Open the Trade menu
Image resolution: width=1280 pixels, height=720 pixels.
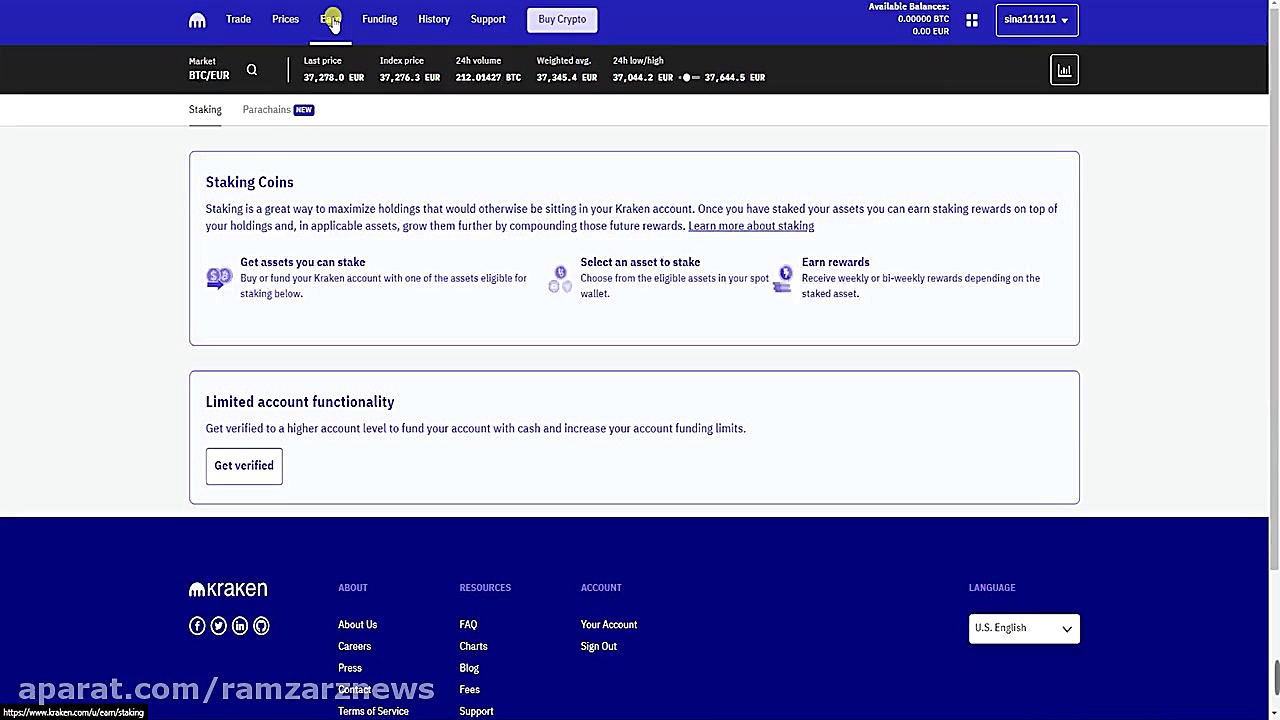tap(238, 19)
